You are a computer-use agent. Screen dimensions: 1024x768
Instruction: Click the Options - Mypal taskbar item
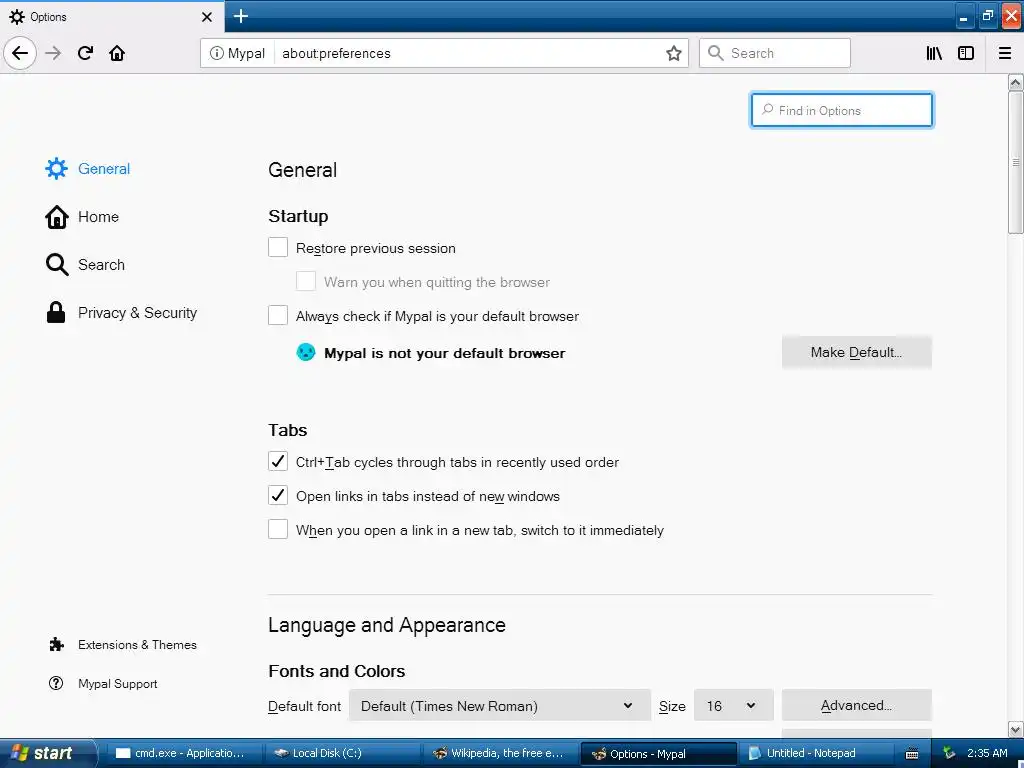click(658, 754)
